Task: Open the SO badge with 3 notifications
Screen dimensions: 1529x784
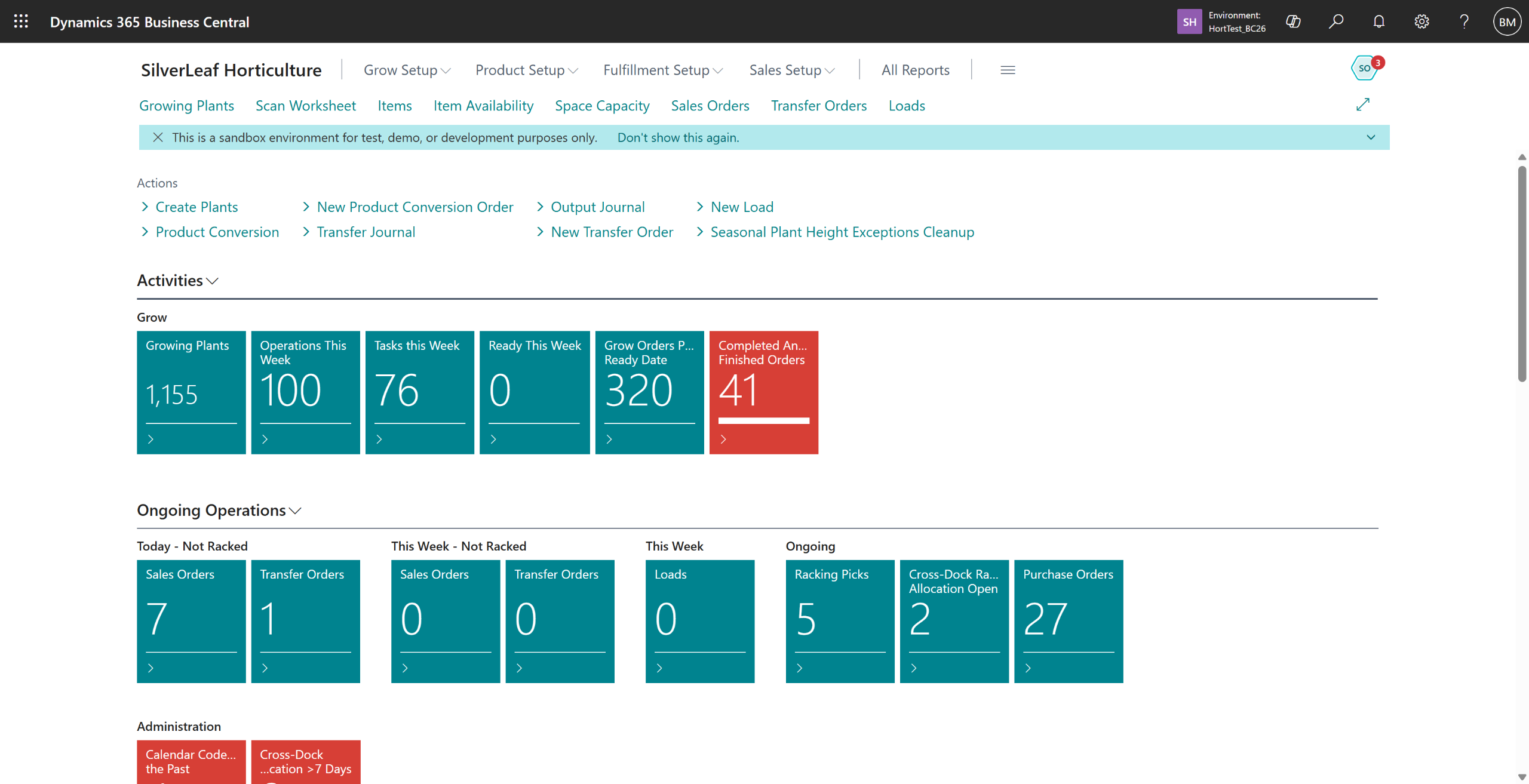Action: tap(1365, 68)
